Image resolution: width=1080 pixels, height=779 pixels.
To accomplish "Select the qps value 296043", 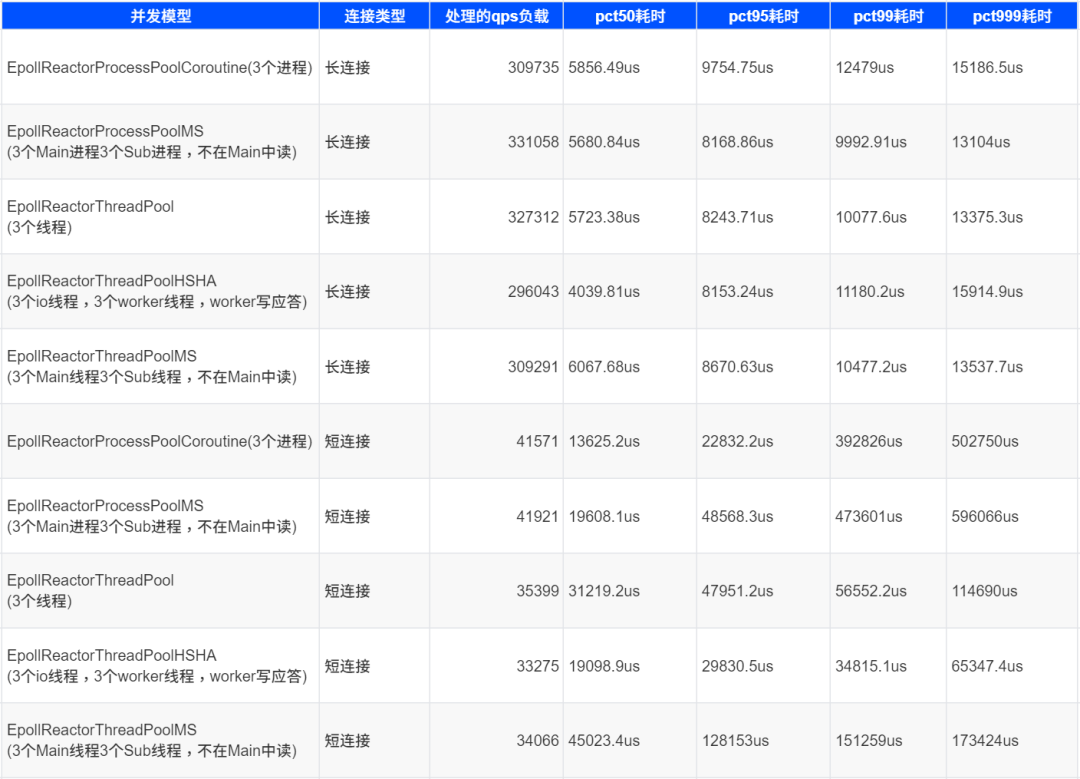I will point(533,291).
